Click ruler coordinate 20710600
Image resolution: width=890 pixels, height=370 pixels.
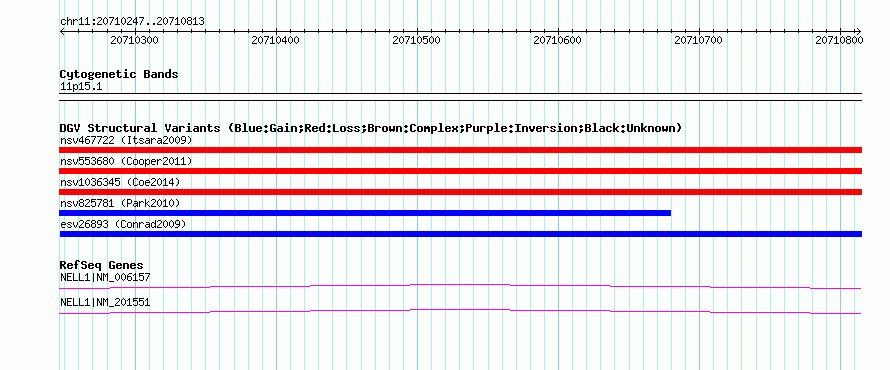(x=557, y=40)
